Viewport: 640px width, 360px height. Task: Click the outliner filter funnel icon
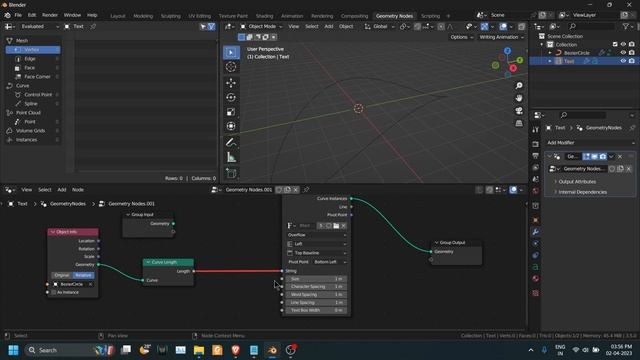(x=625, y=26)
